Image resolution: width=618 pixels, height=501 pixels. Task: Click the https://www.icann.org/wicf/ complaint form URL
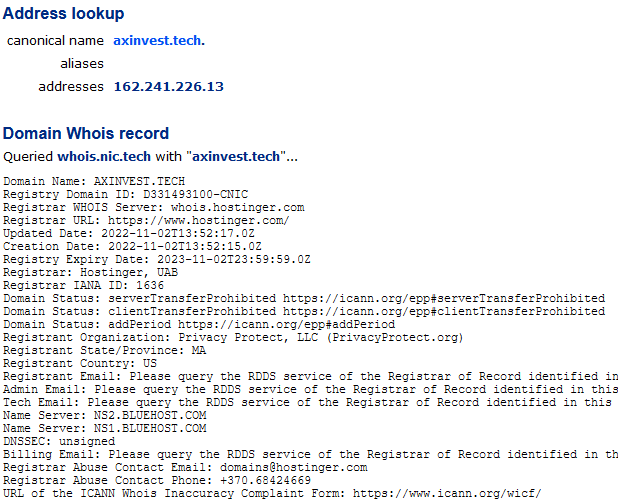coord(447,494)
